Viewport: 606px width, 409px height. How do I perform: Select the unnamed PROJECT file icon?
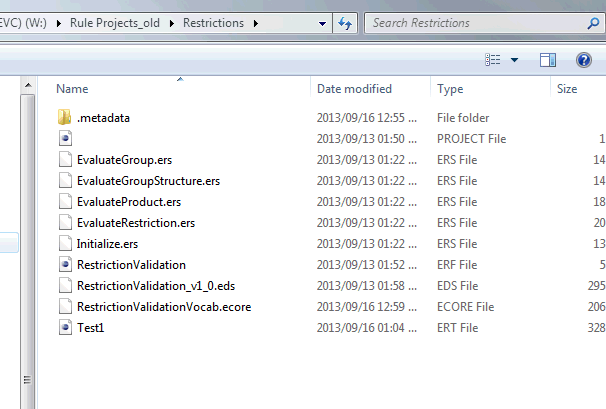pyautogui.click(x=65, y=138)
